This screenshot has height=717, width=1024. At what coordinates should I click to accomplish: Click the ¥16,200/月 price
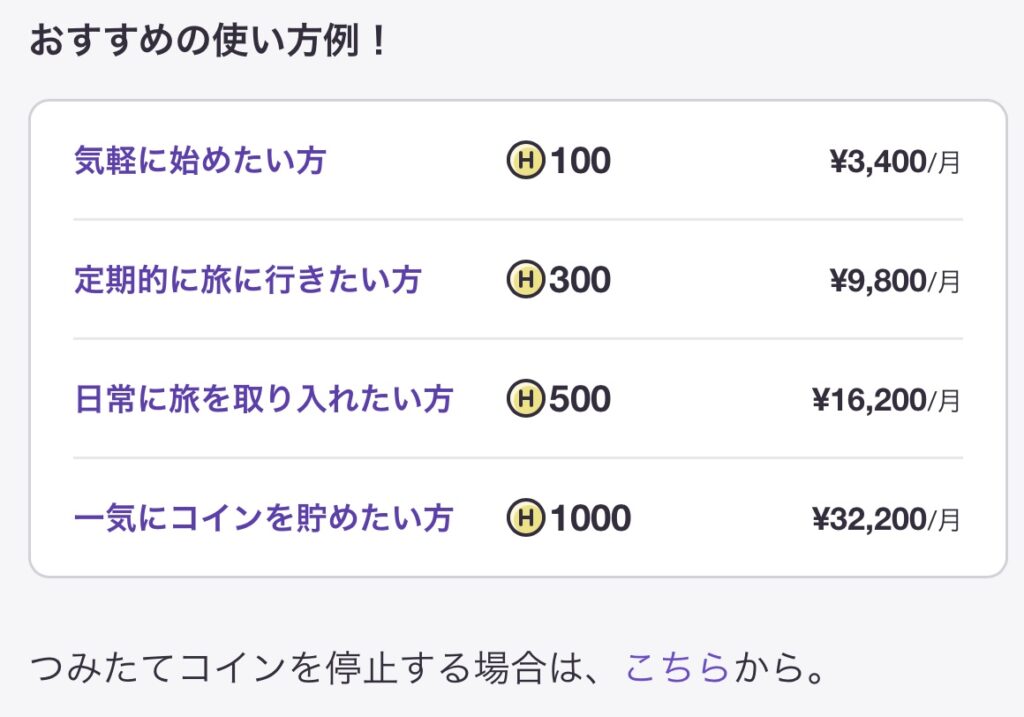tap(885, 400)
